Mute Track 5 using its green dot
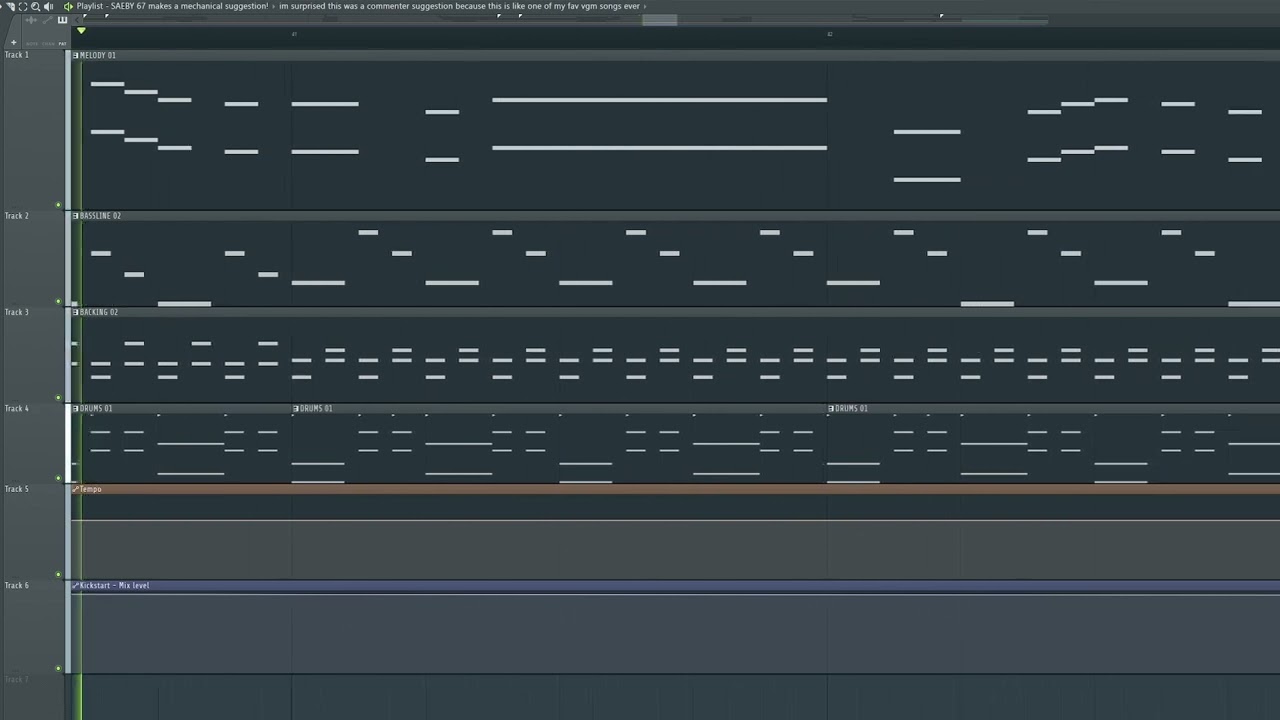This screenshot has height=720, width=1280. point(58,575)
